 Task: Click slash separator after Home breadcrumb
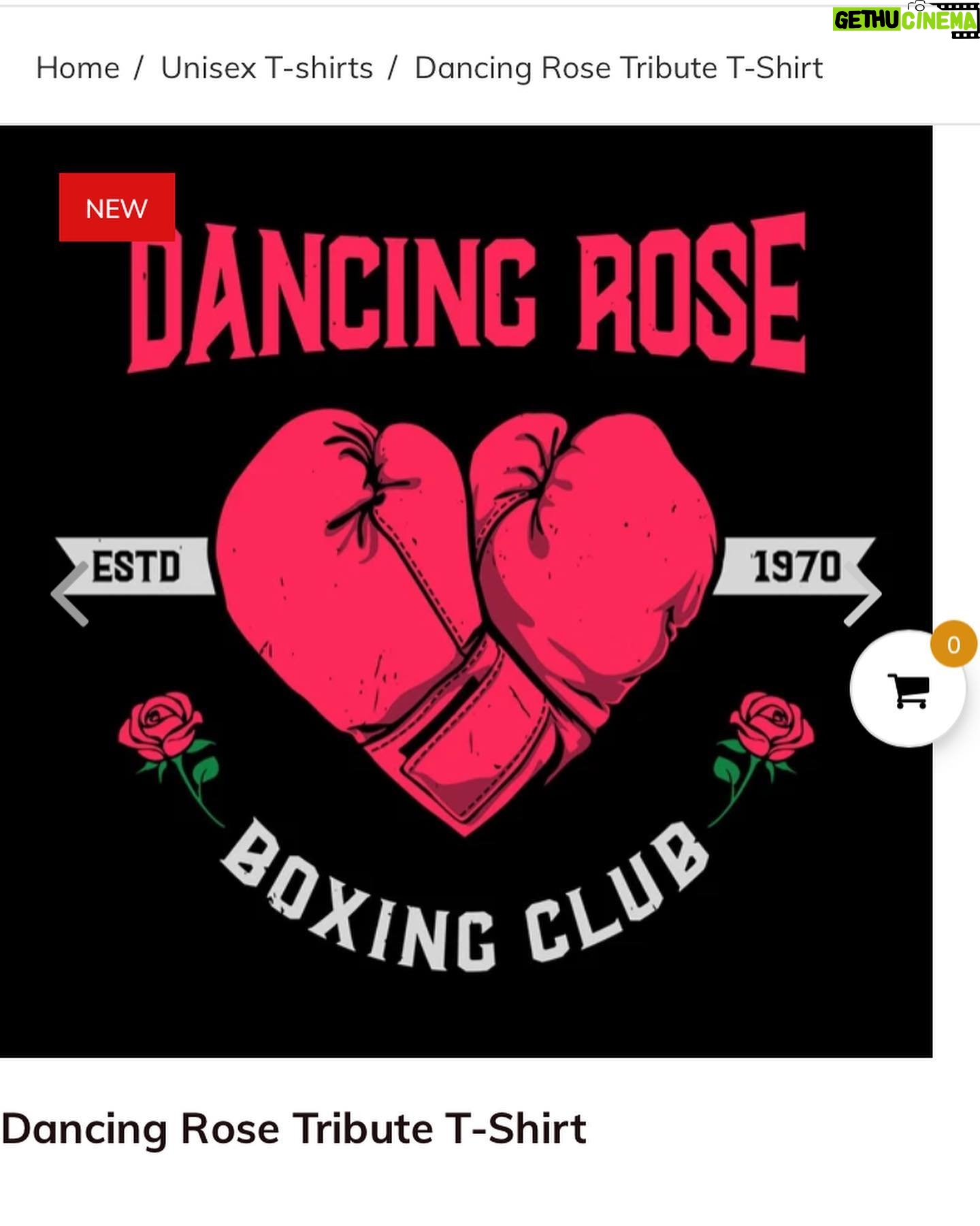click(x=140, y=68)
